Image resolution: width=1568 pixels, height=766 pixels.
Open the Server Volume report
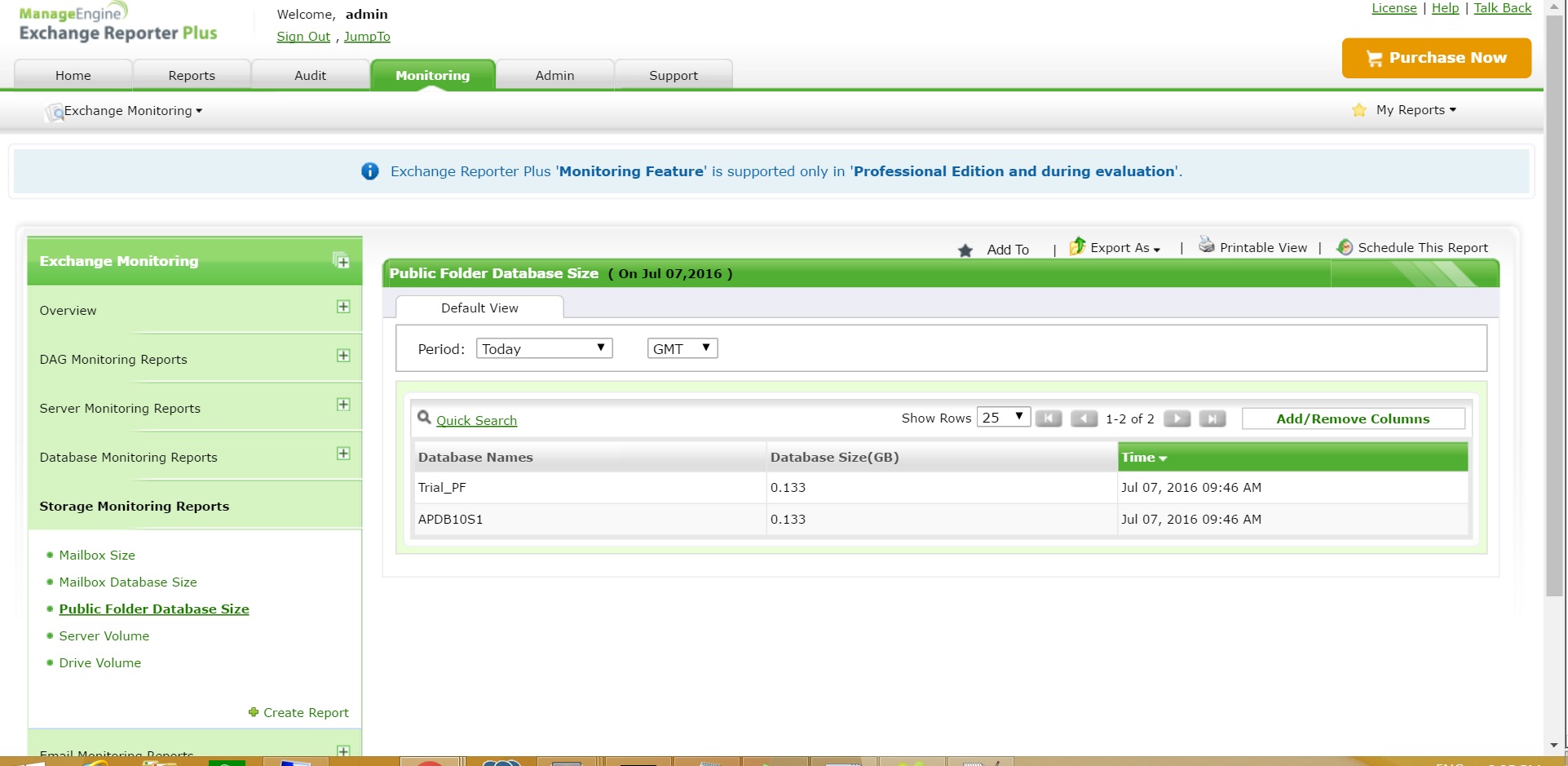[104, 635]
